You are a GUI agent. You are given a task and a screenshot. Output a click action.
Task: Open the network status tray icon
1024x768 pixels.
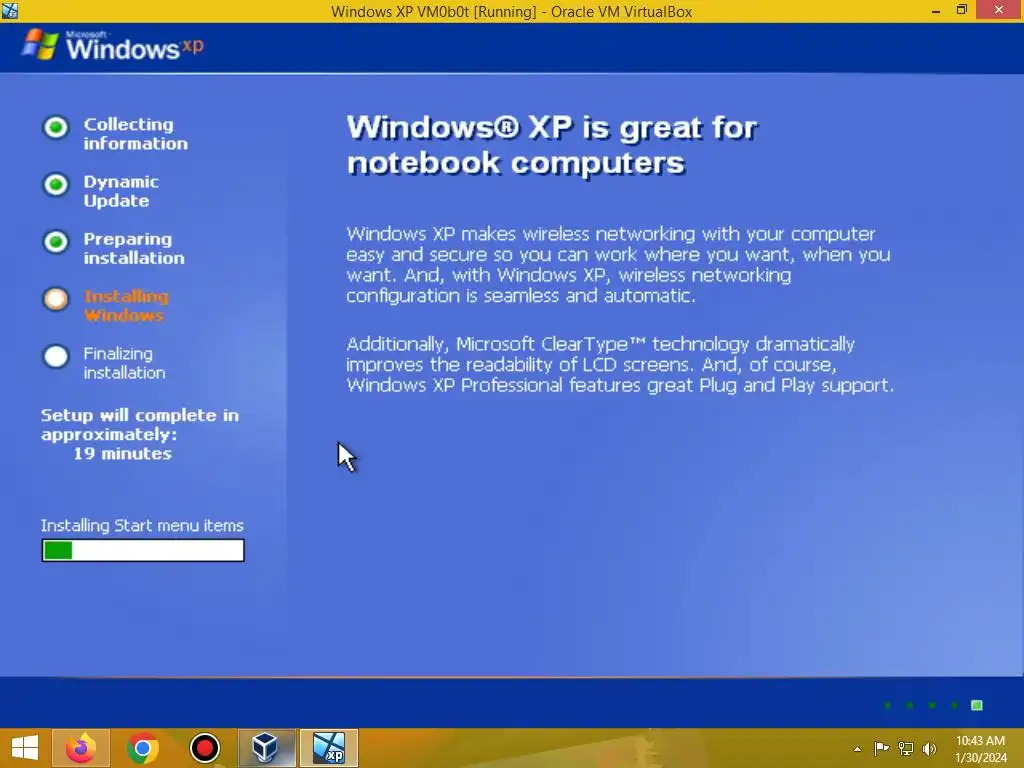pos(905,749)
